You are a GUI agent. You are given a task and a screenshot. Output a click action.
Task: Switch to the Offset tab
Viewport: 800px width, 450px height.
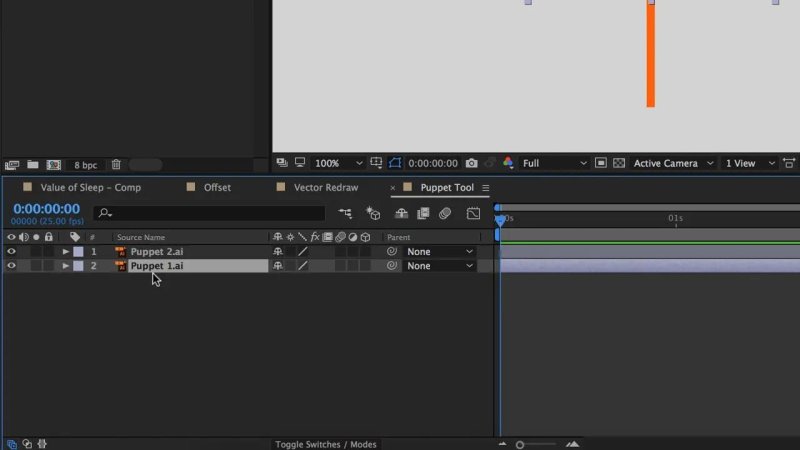click(x=217, y=187)
